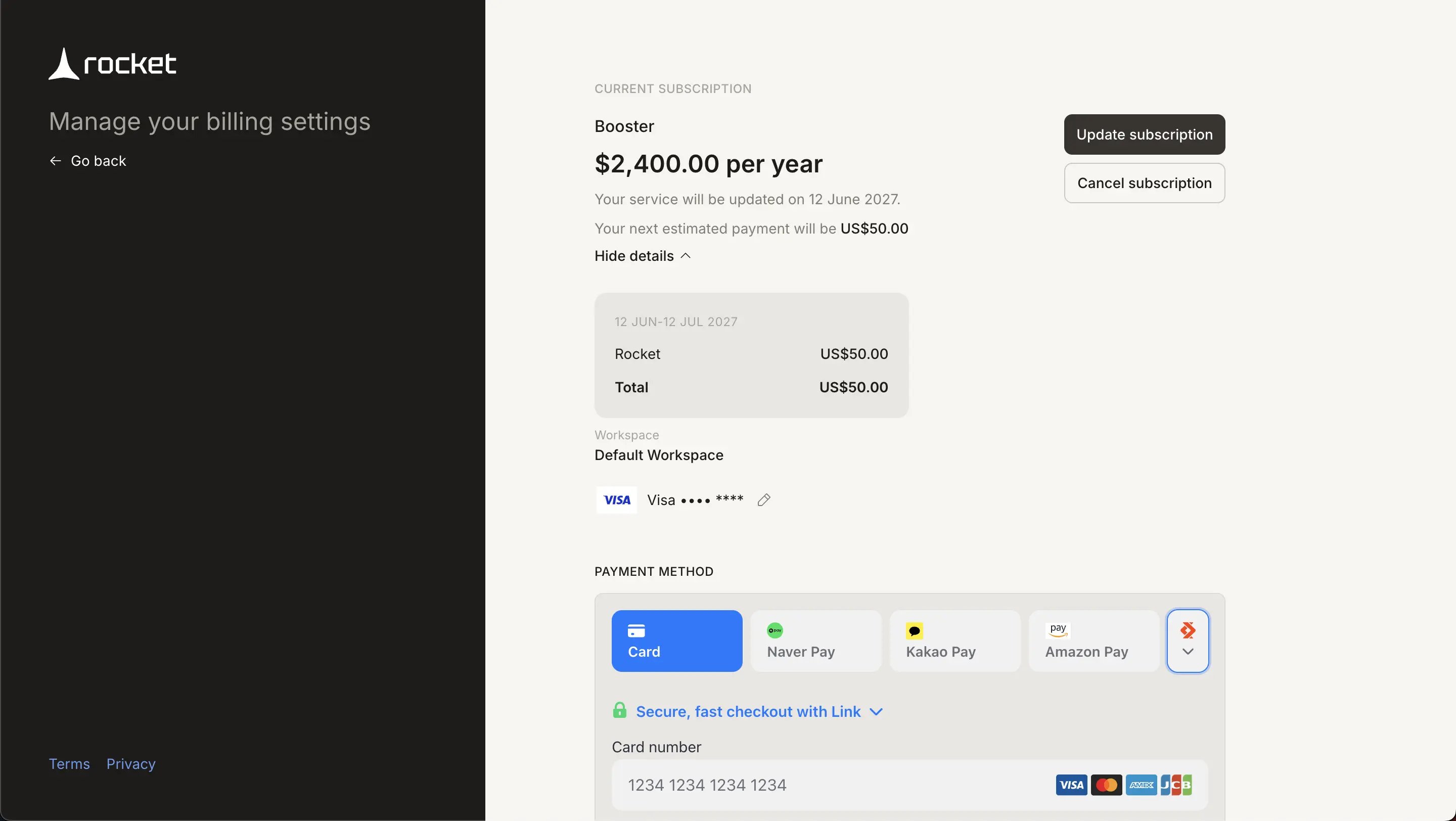Click the Visa •••• **** card text
The height and width of the screenshot is (821, 1456).
pos(695,500)
